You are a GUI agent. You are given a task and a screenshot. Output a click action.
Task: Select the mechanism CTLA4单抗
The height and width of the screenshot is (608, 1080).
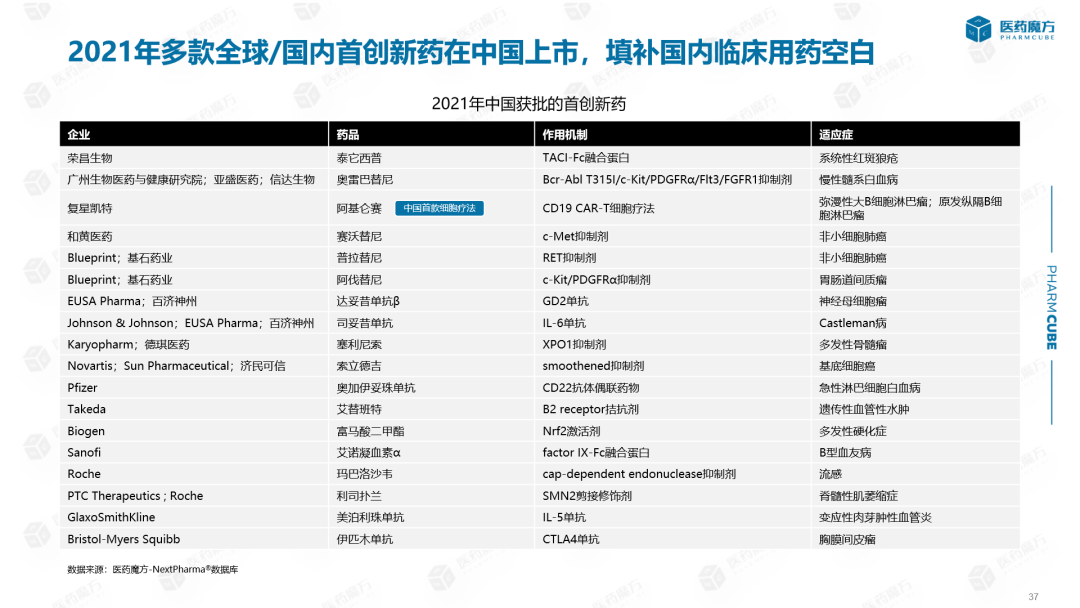[571, 539]
